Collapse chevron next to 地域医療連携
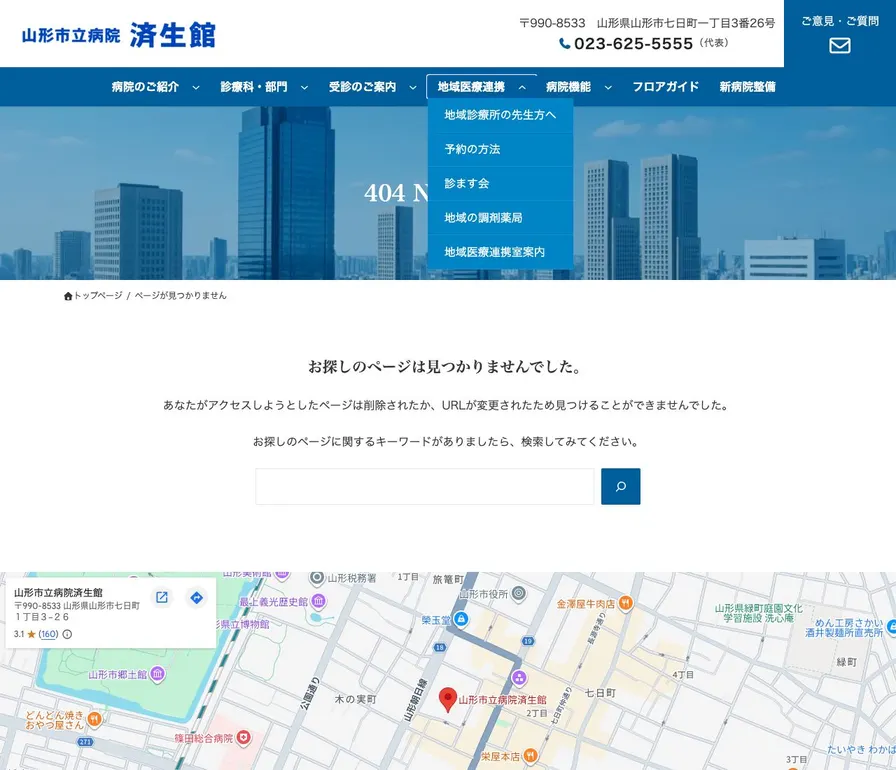 522,87
